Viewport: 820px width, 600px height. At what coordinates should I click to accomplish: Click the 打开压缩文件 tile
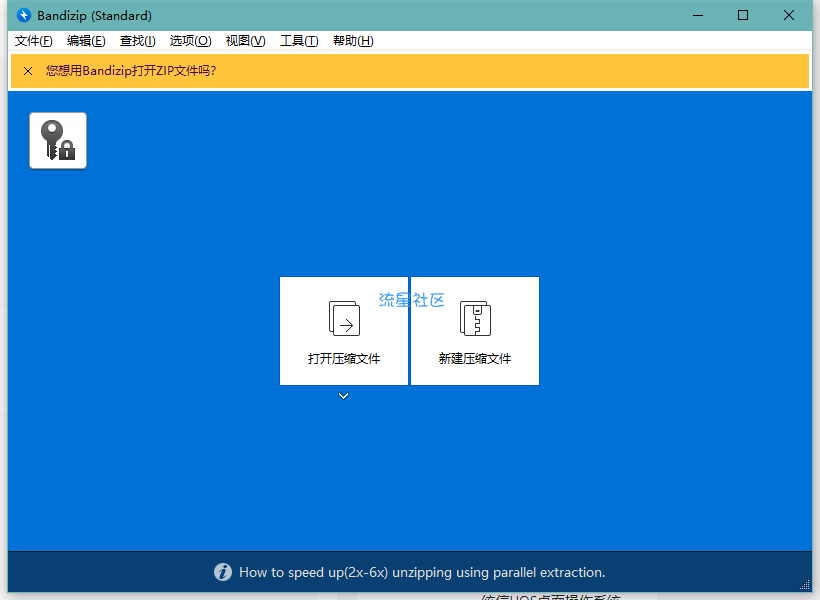pos(344,331)
